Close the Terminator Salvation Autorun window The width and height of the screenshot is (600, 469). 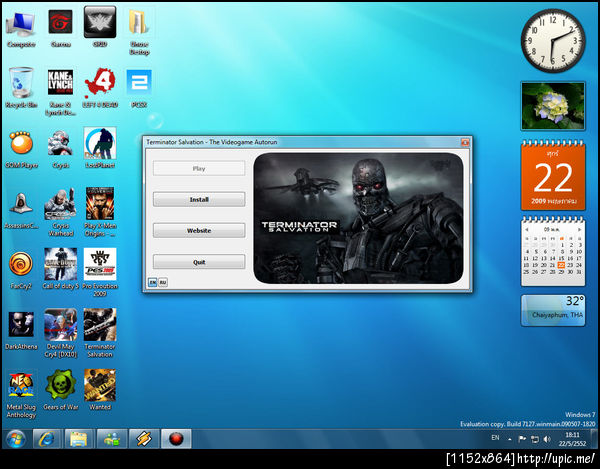tap(465, 142)
